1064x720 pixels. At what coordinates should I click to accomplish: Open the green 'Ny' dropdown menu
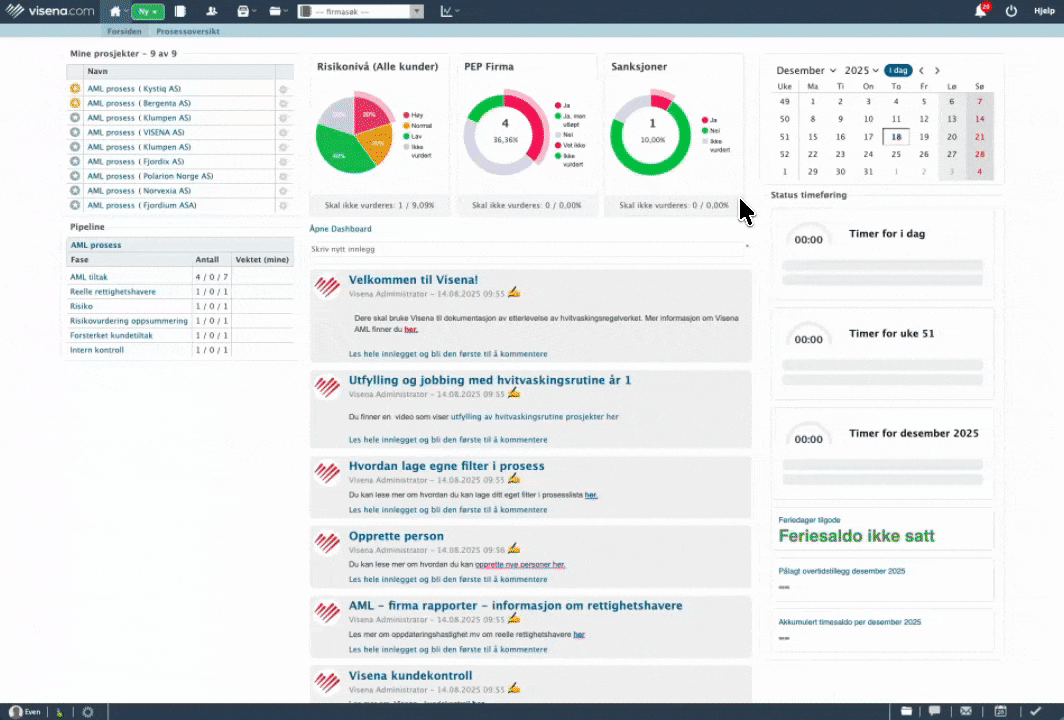[x=147, y=11]
